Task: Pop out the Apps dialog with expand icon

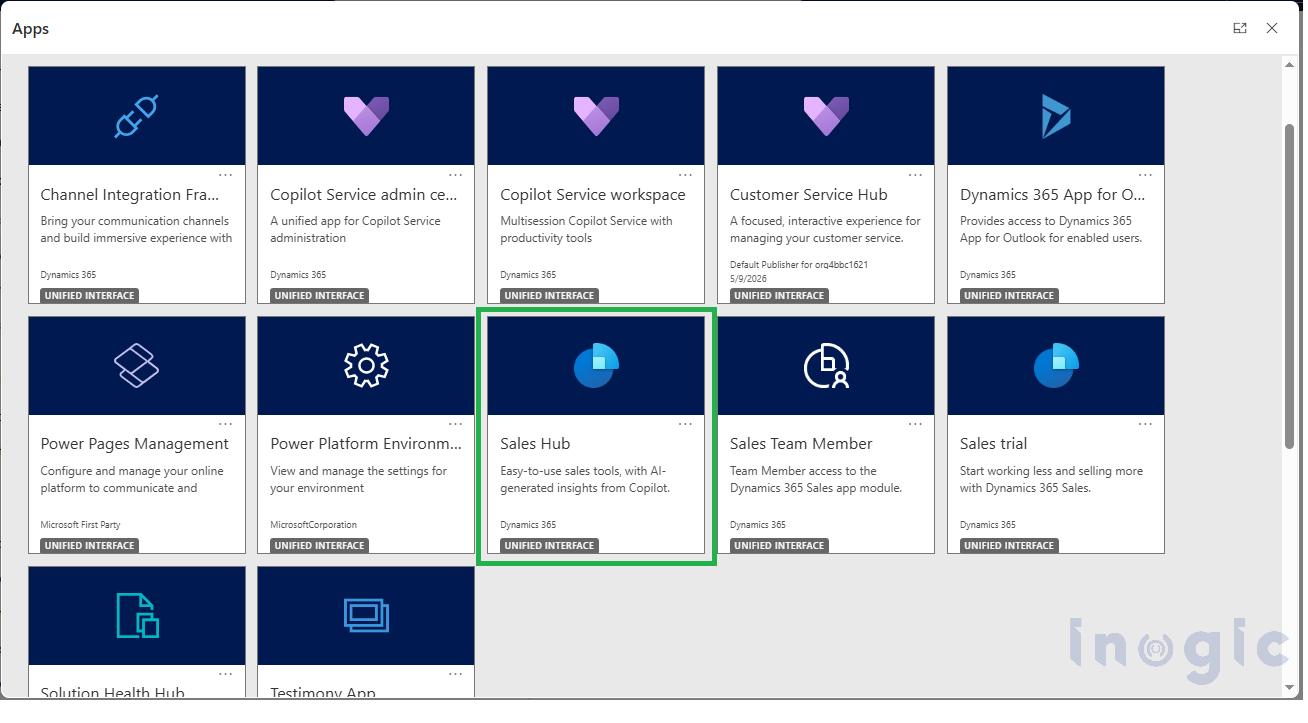Action: click(x=1240, y=28)
